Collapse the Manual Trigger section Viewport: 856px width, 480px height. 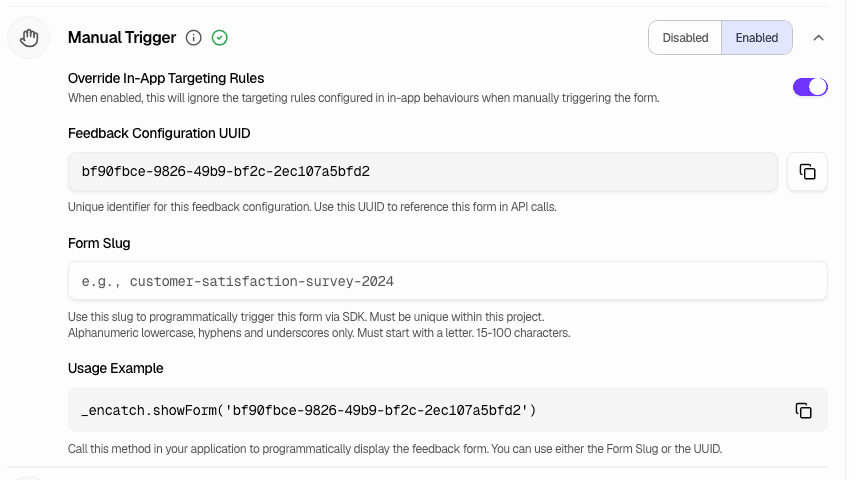[818, 38]
